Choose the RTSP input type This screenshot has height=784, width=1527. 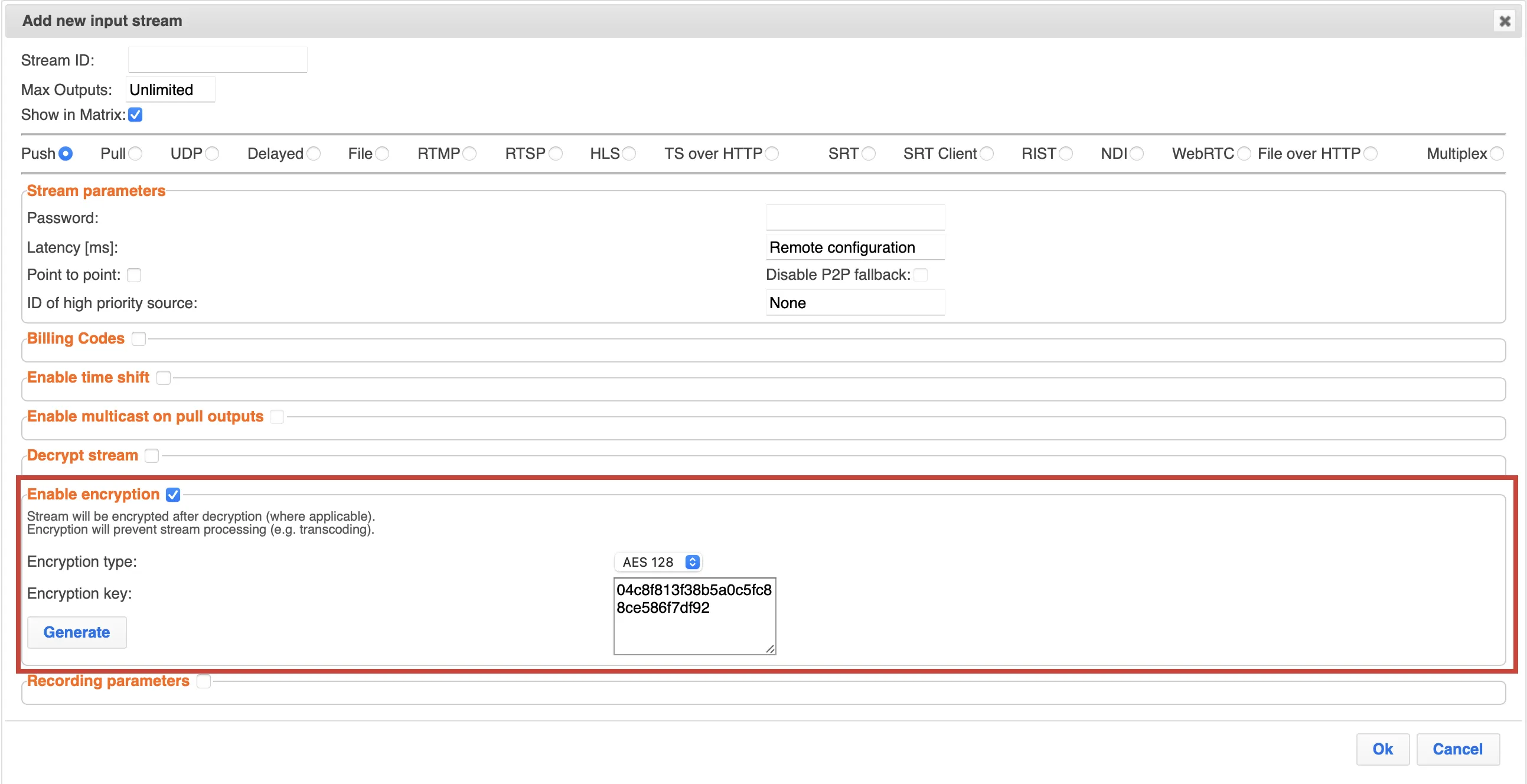click(x=556, y=154)
